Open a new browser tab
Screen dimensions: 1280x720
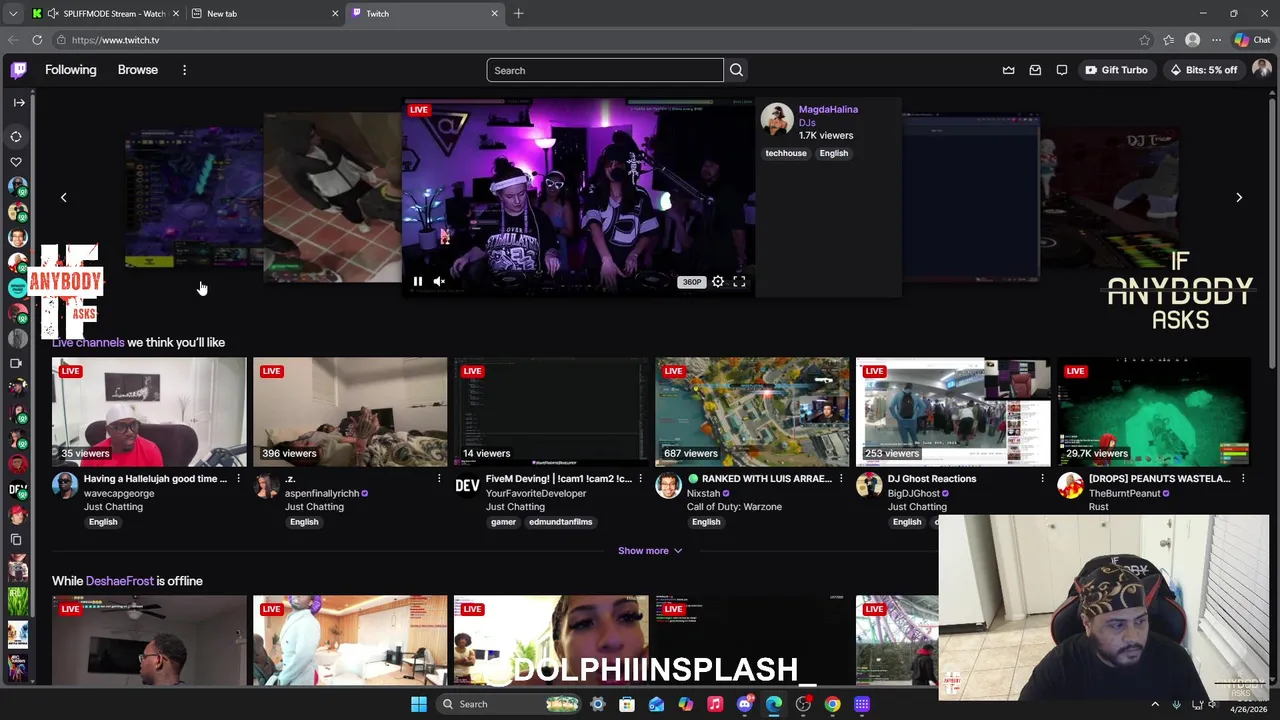(x=518, y=14)
